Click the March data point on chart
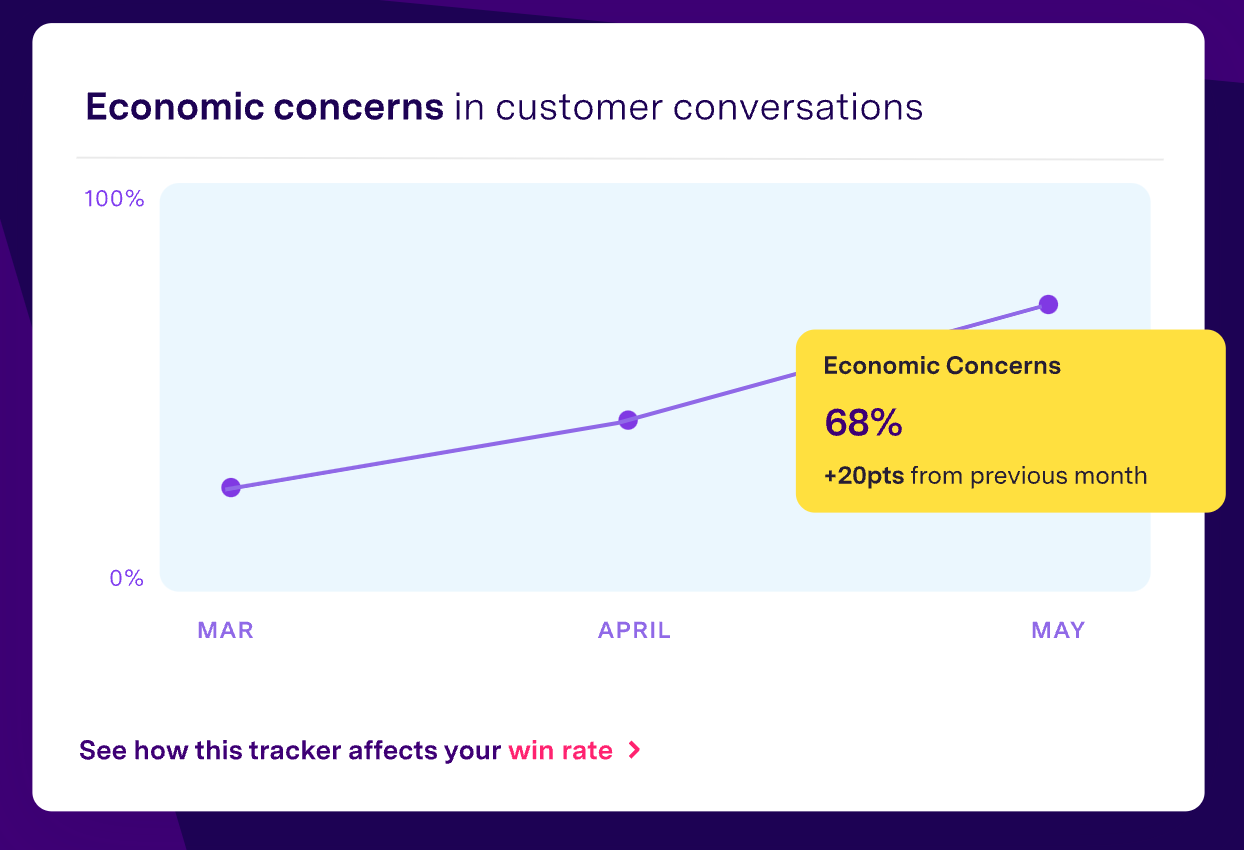The width and height of the screenshot is (1244, 850). (x=231, y=488)
